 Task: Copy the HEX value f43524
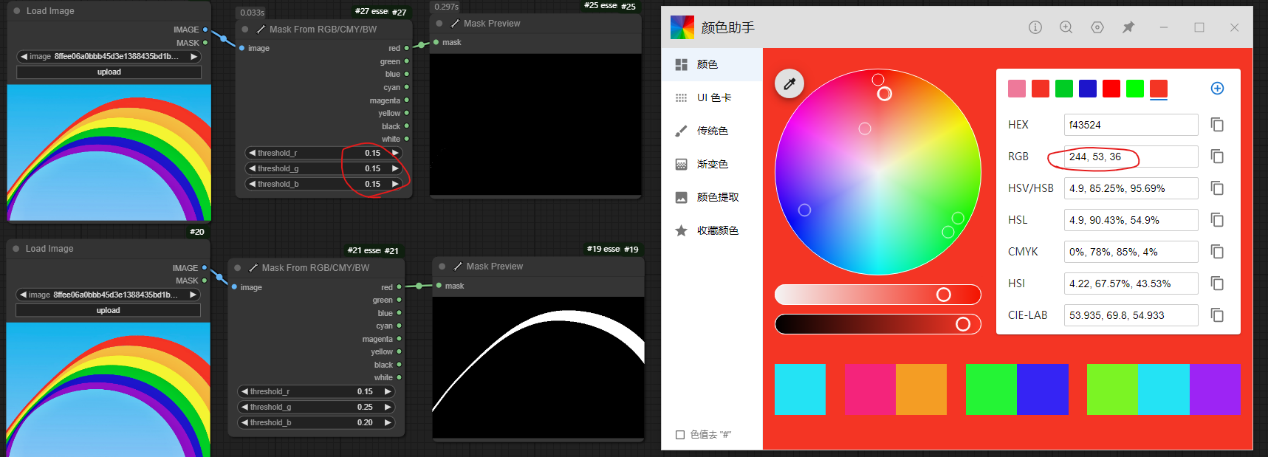pos(1217,125)
